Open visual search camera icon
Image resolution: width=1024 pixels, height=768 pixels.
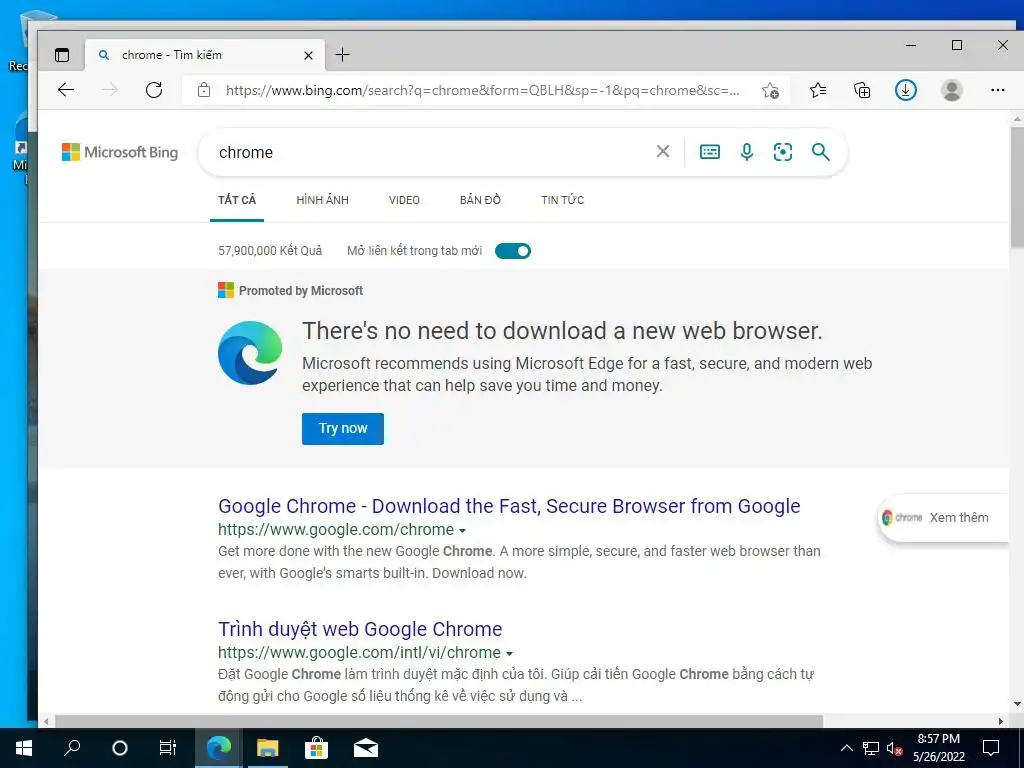(782, 152)
